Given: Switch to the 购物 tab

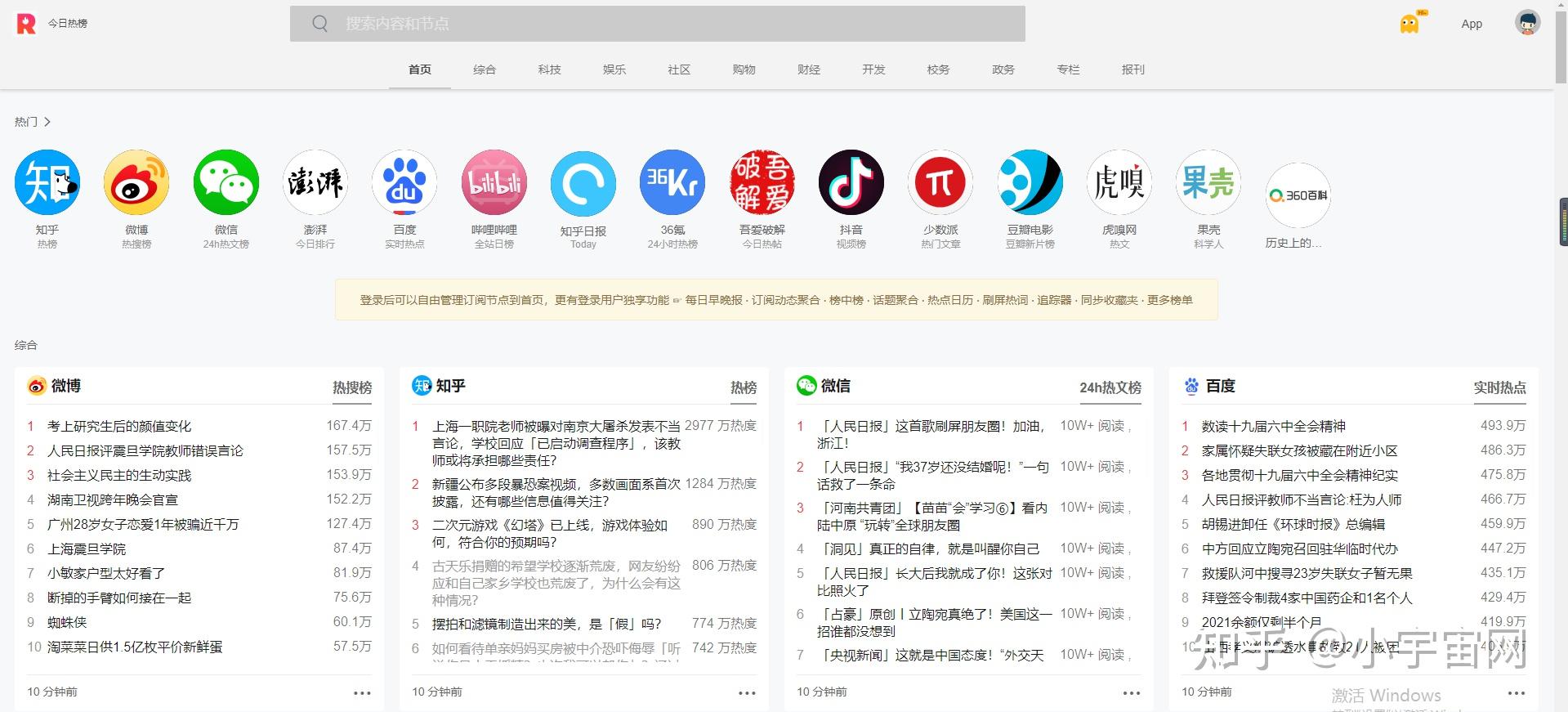Looking at the screenshot, I should tap(744, 69).
